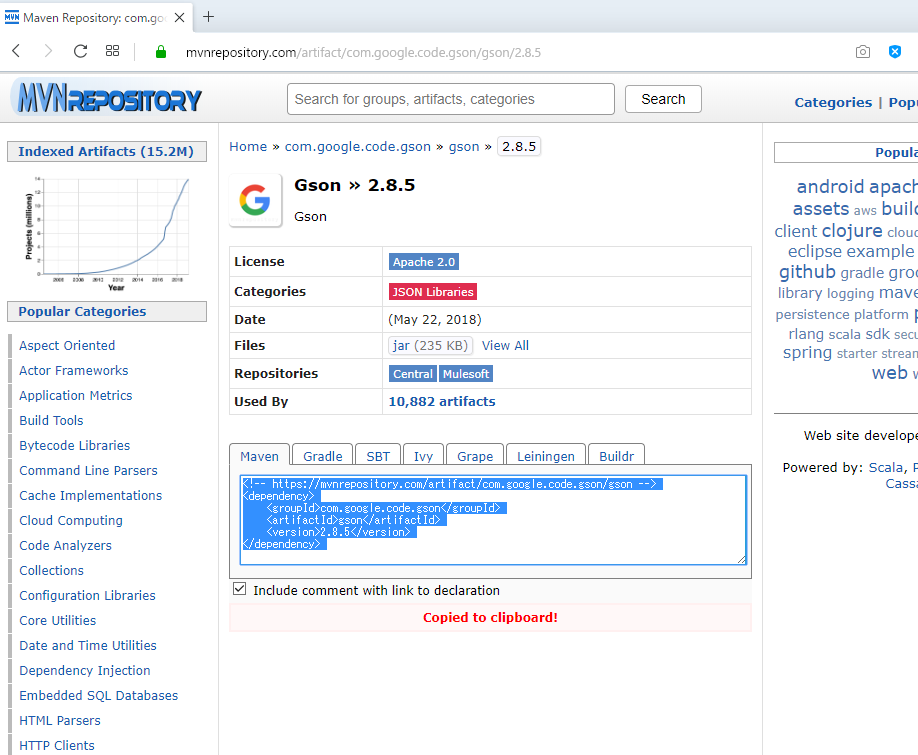Open the blue ad-blocker shield icon
Viewport: 918px width, 755px height.
pos(895,52)
